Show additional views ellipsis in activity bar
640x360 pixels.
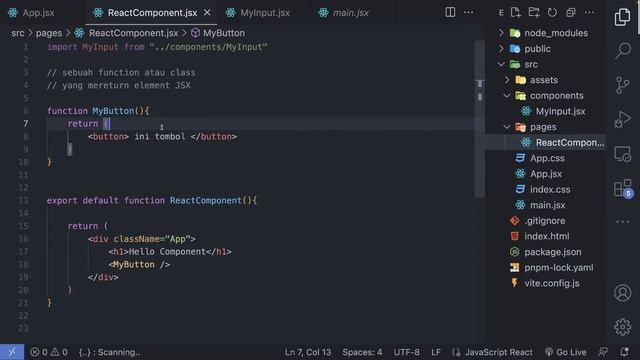tap(622, 222)
